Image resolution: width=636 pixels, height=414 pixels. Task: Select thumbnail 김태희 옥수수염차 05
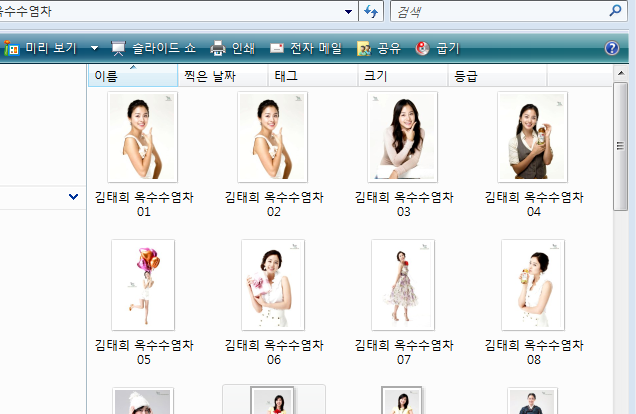click(143, 285)
